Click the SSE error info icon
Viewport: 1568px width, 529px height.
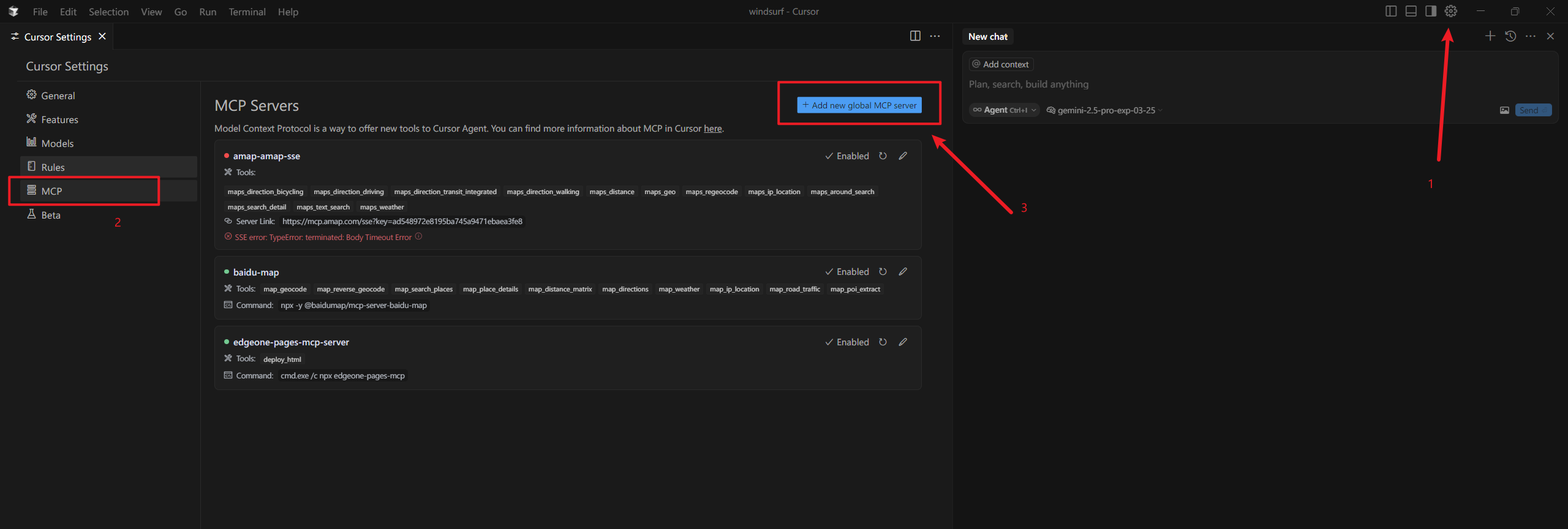[x=419, y=236]
